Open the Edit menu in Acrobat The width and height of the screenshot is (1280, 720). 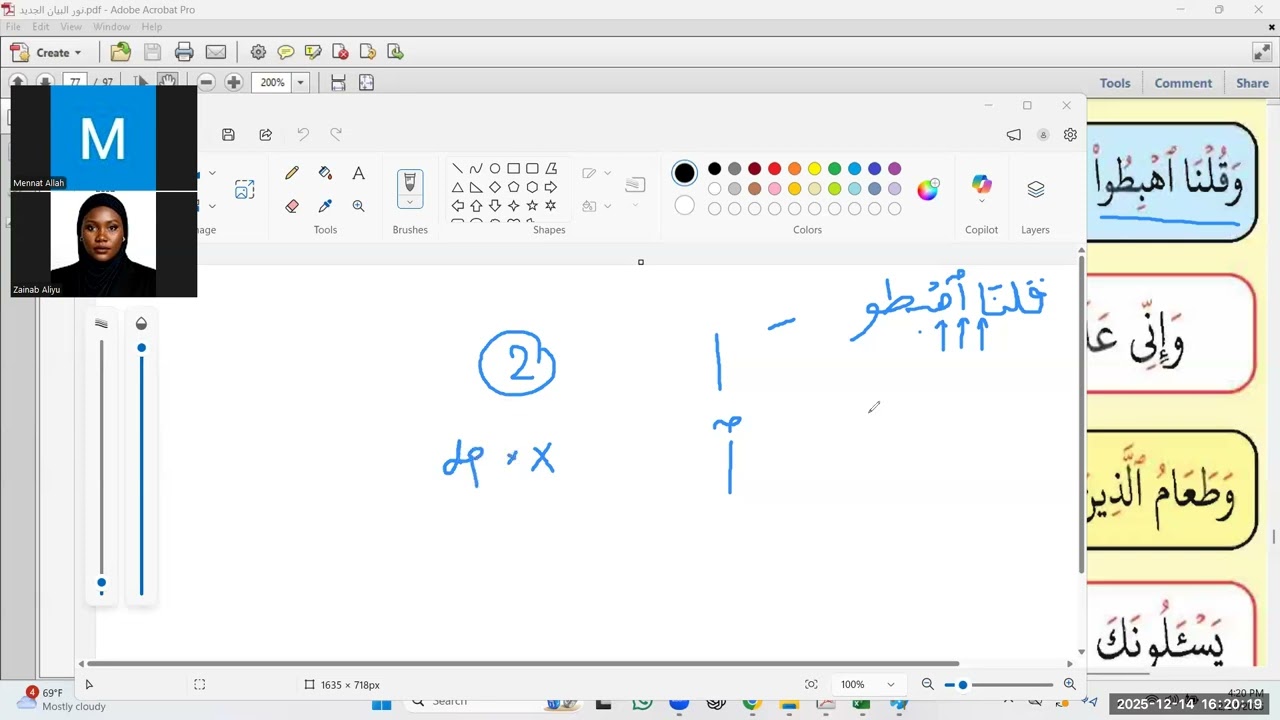[x=41, y=27]
